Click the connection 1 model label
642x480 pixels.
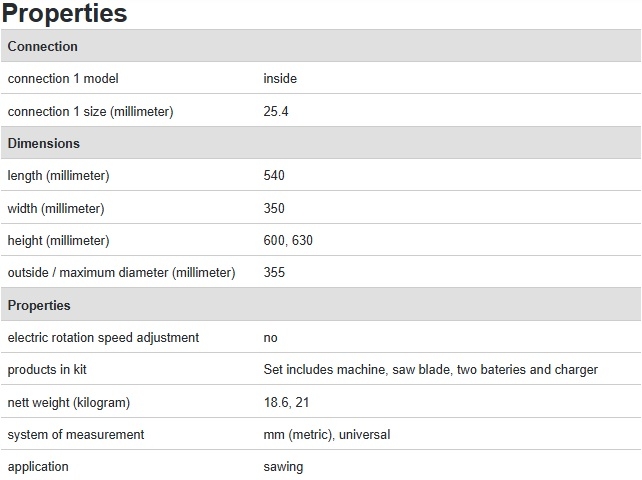[x=63, y=78]
